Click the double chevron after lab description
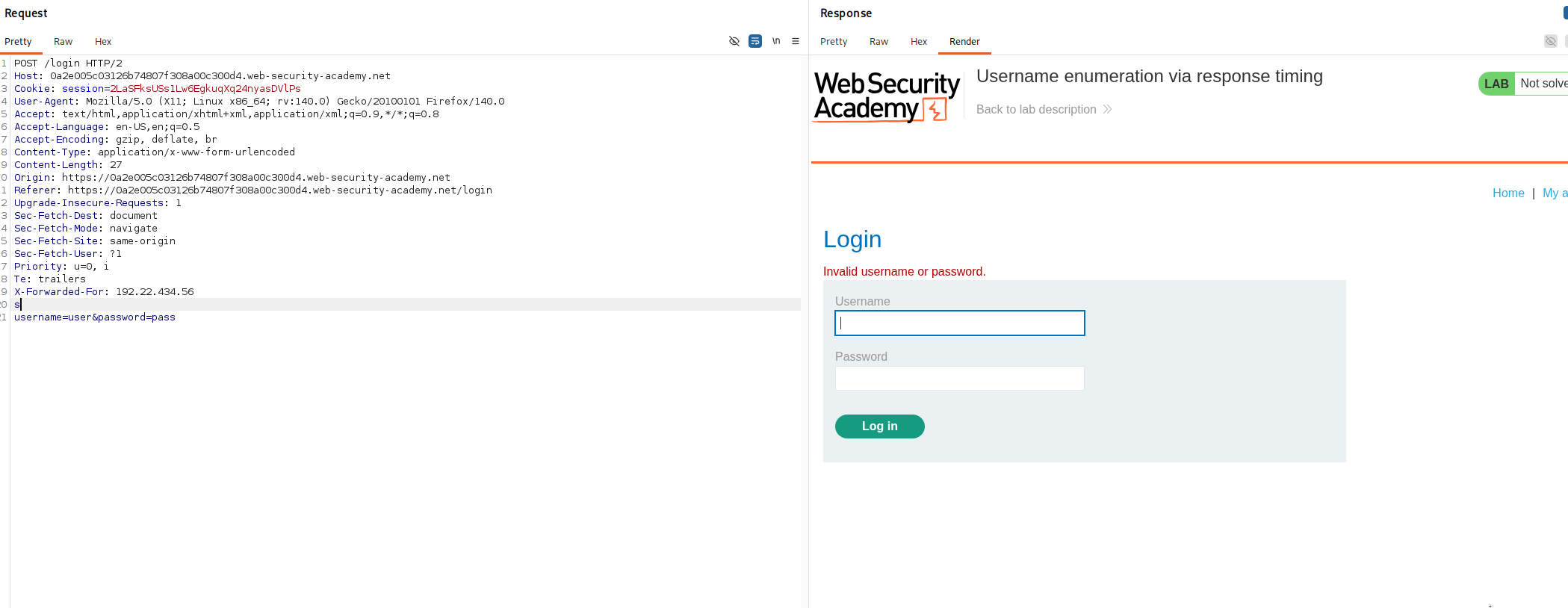1568x608 pixels. click(1107, 109)
